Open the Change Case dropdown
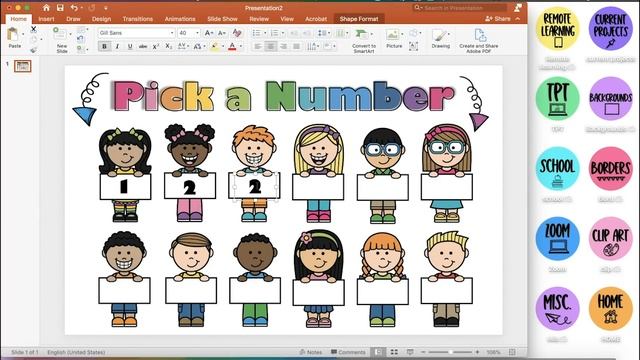Screen dimensions: 640x360 198,47
